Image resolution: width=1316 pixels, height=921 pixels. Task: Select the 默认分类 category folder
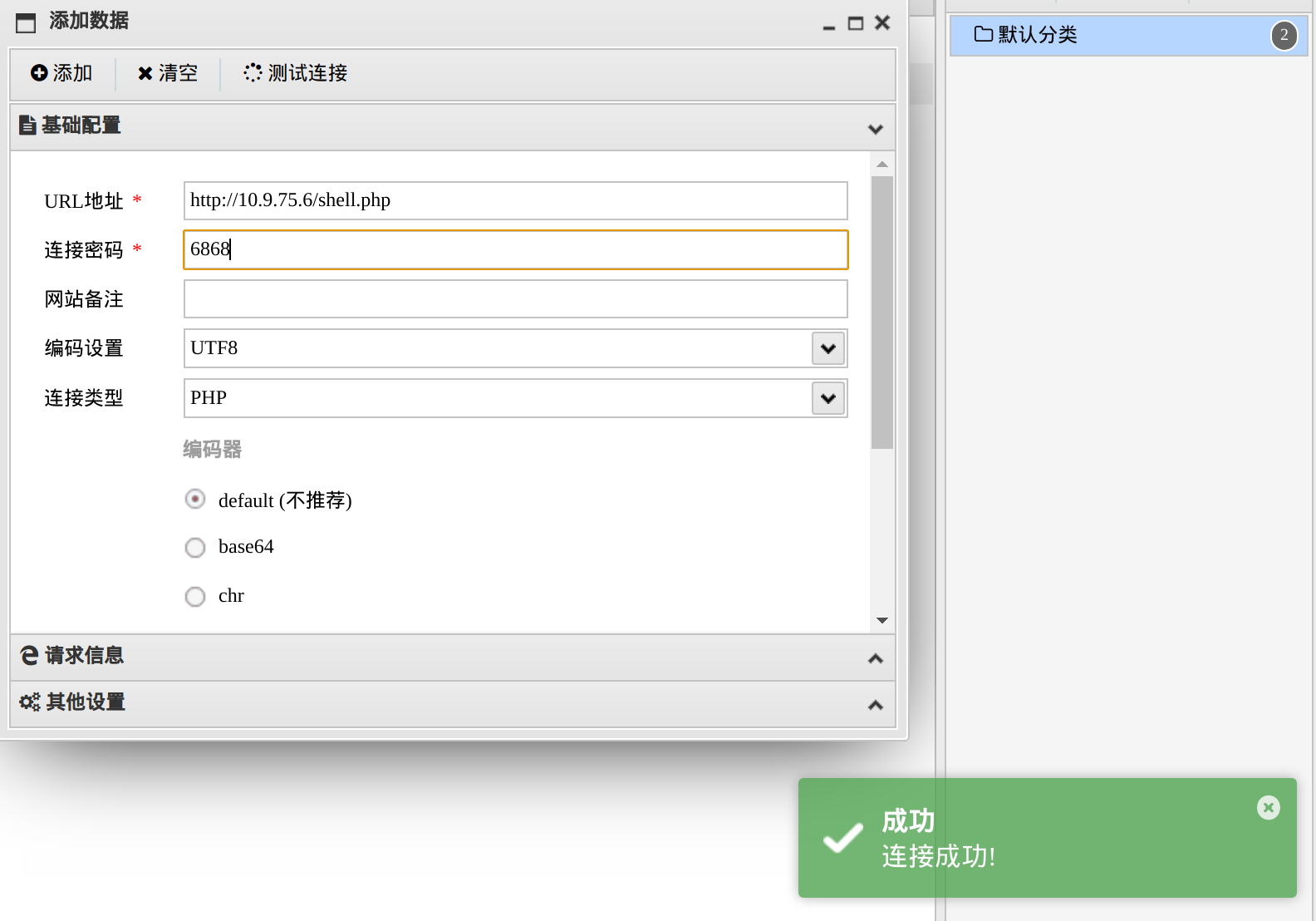tap(1128, 35)
